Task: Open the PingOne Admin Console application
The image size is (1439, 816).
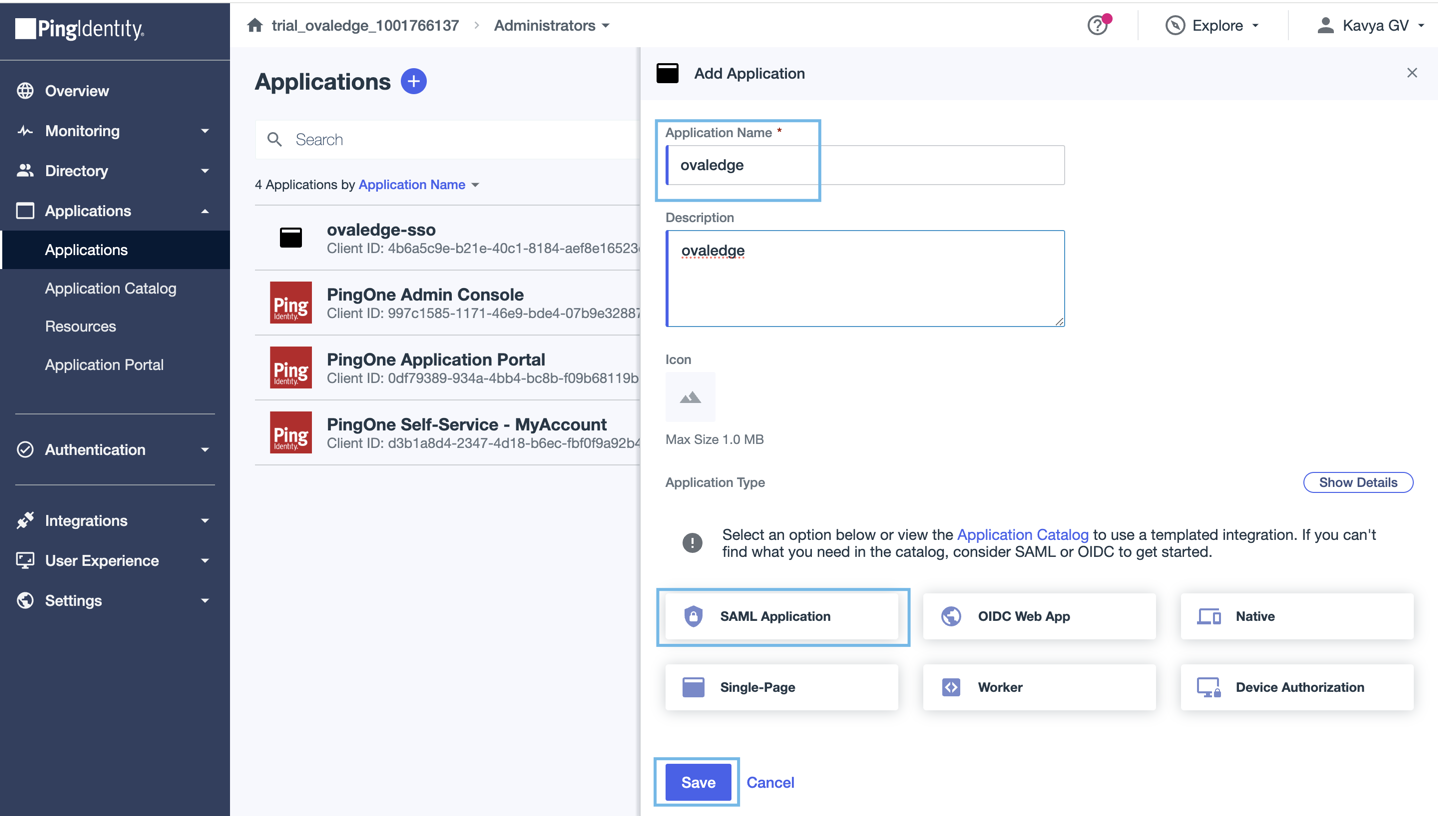Action: coord(447,303)
